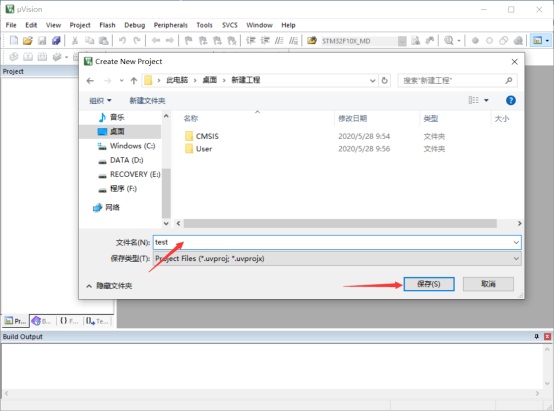Open the File menu
The height and width of the screenshot is (411, 554).
(11, 25)
